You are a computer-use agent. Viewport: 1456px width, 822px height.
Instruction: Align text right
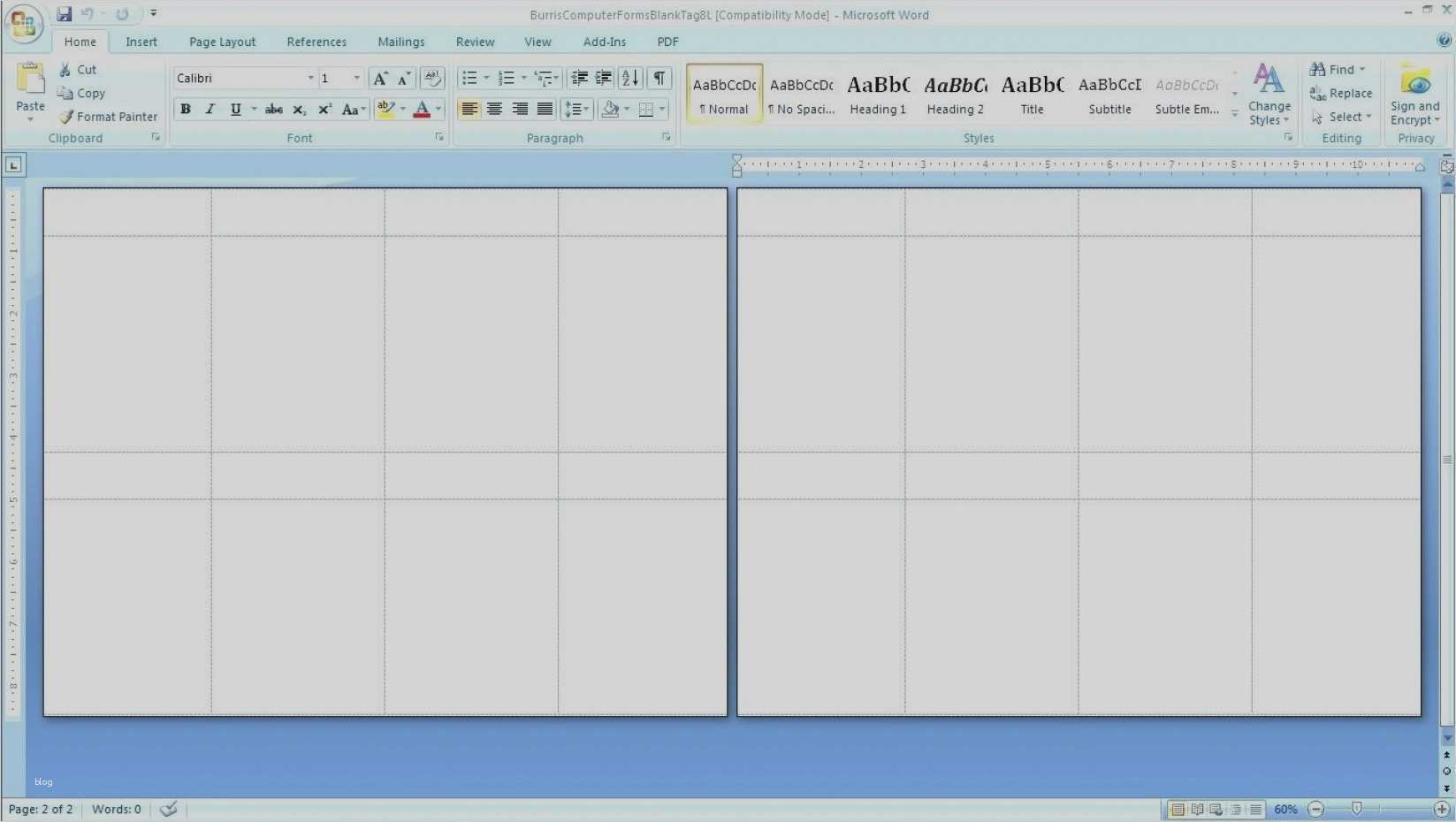520,110
